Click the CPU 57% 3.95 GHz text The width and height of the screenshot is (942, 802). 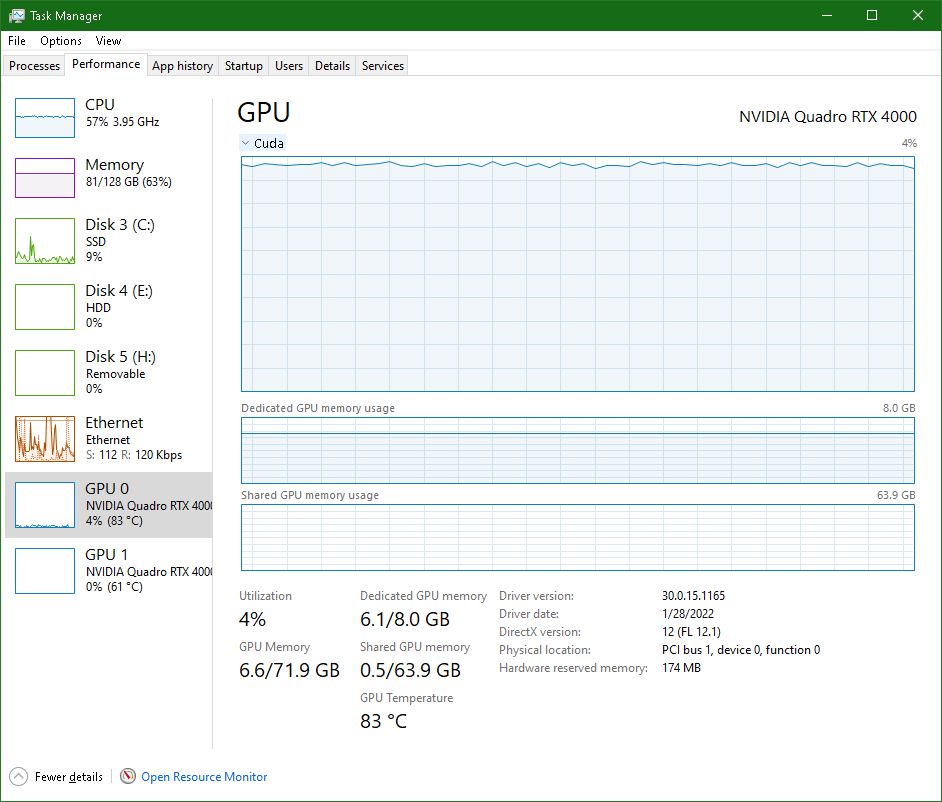click(122, 122)
